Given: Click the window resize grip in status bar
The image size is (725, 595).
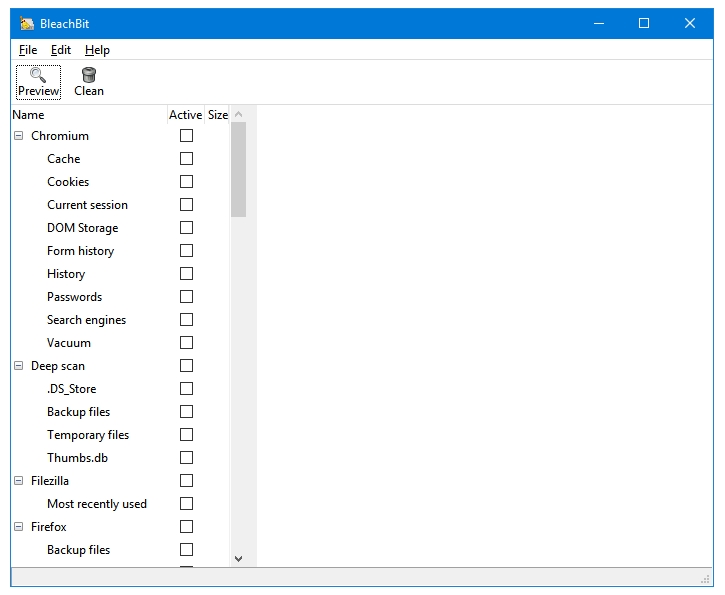Looking at the screenshot, I should click(x=706, y=579).
